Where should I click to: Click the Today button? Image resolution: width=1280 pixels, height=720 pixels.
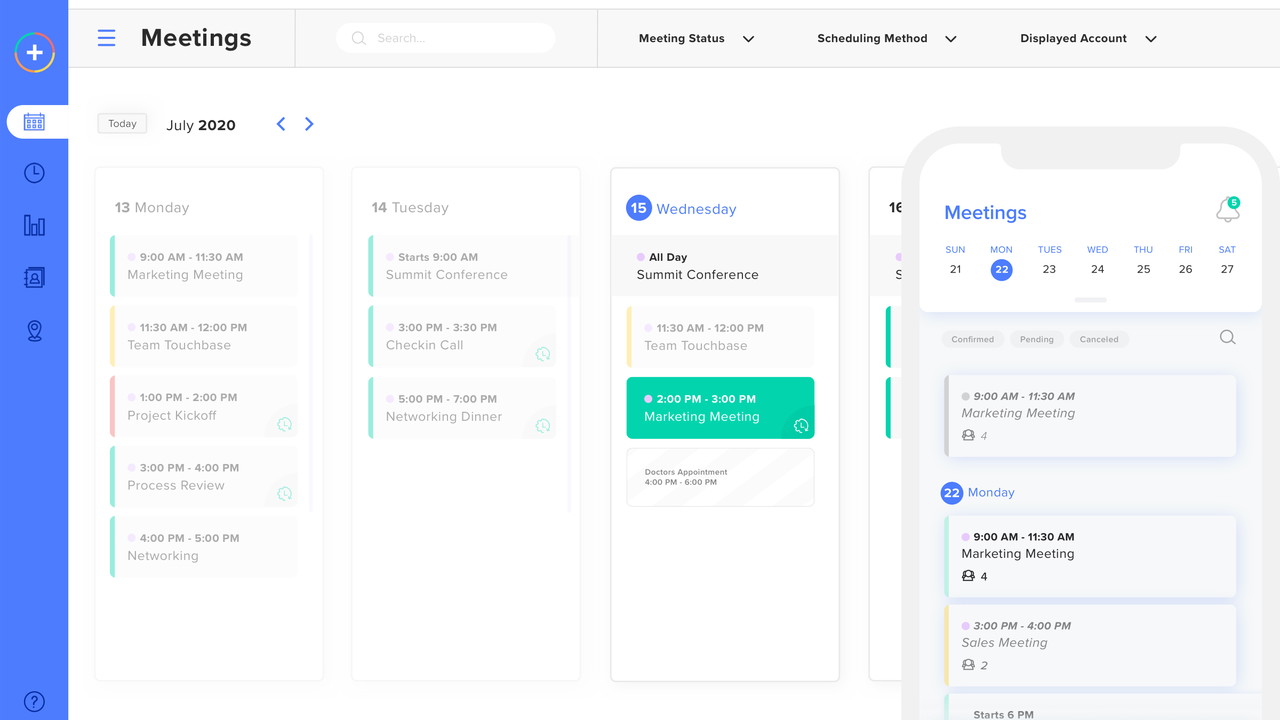pos(122,124)
